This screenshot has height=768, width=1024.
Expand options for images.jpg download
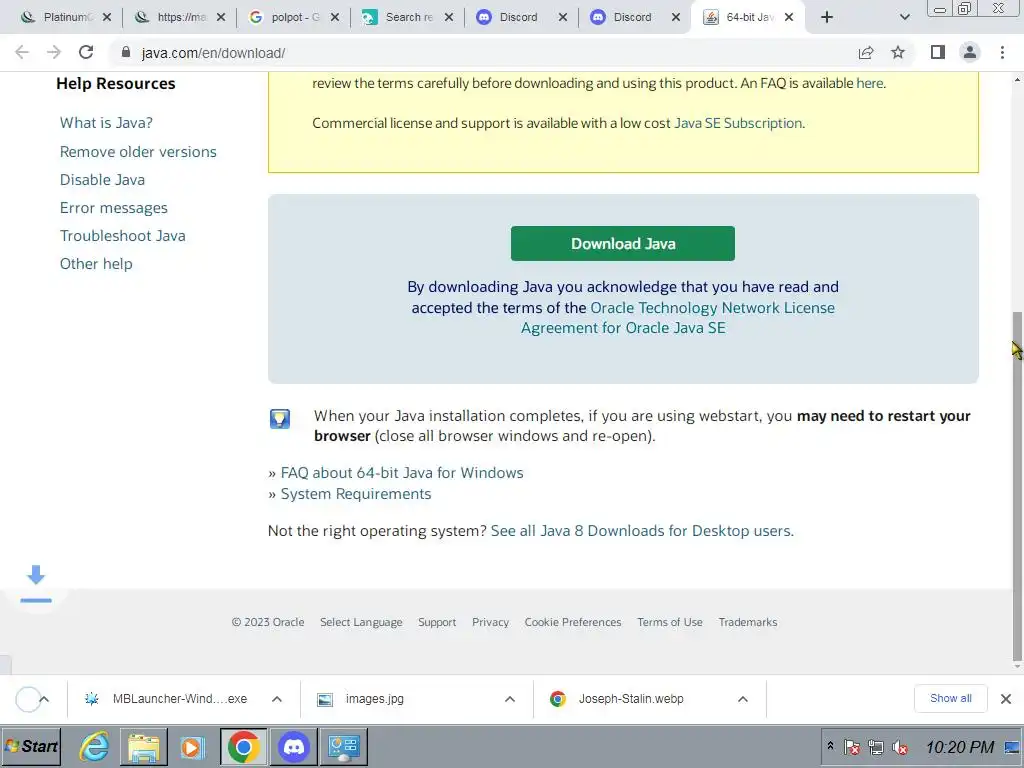coord(510,699)
